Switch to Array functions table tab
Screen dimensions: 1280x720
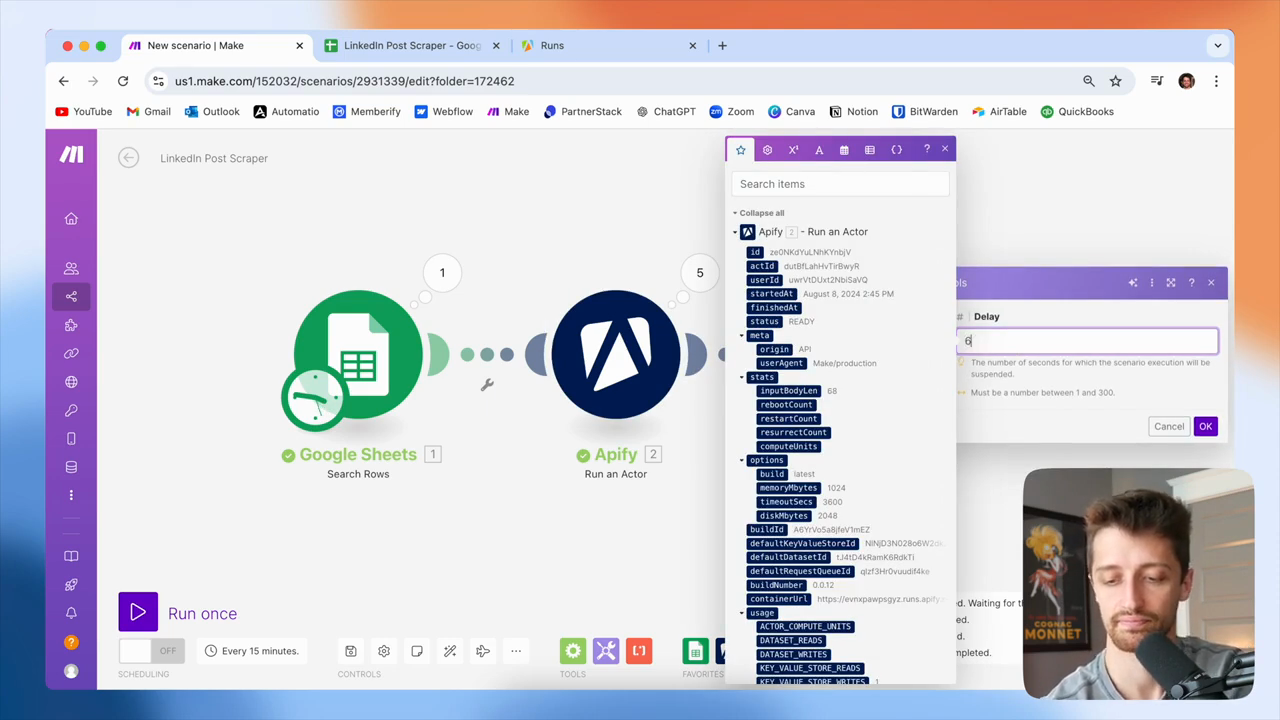870,150
